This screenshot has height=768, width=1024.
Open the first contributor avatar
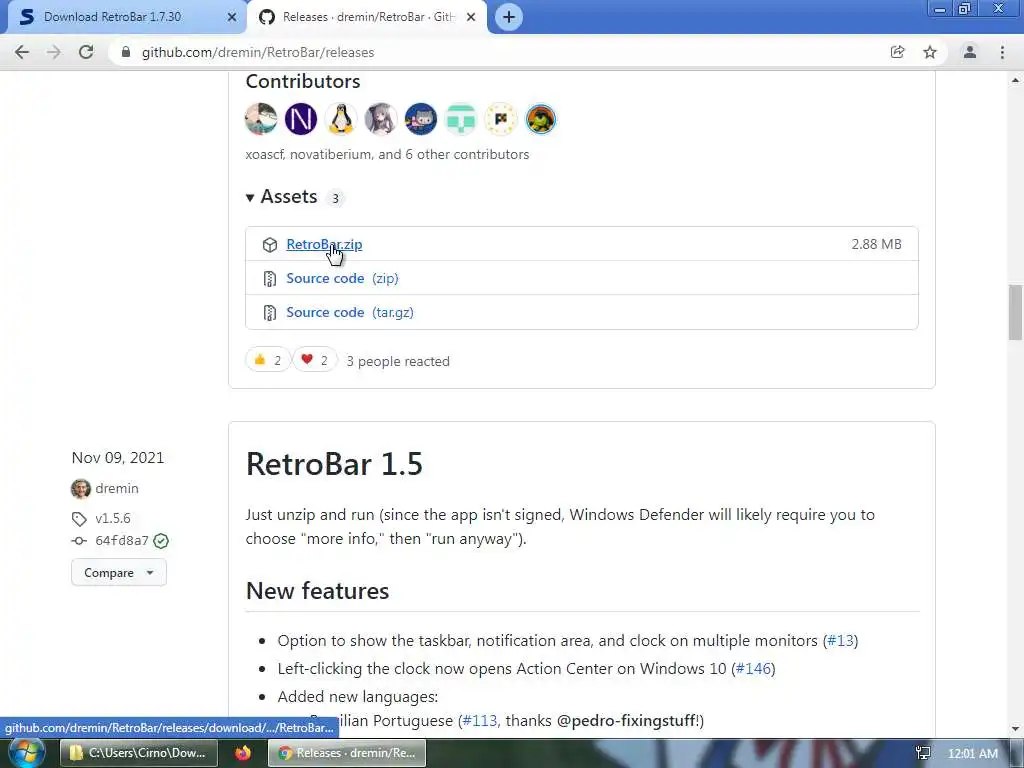261,120
